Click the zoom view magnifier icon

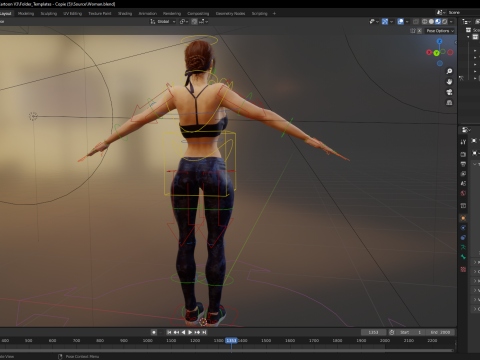point(449,71)
